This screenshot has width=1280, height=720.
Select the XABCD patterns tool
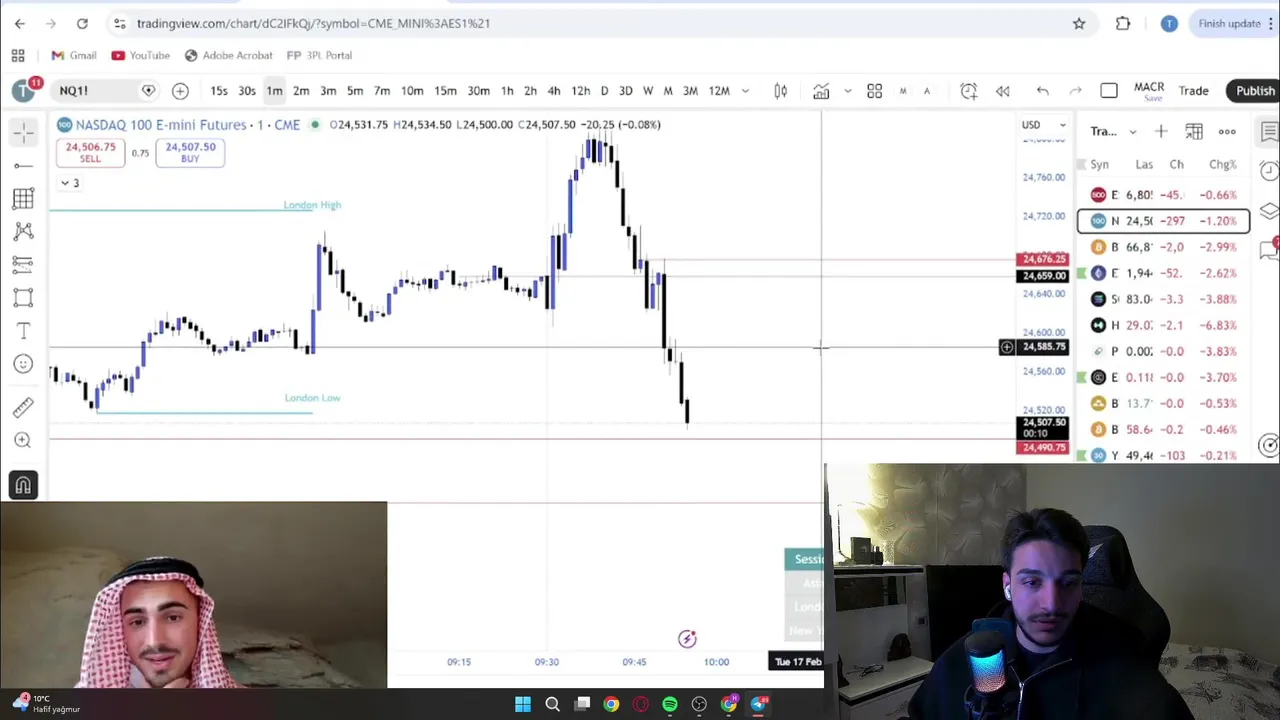[23, 231]
